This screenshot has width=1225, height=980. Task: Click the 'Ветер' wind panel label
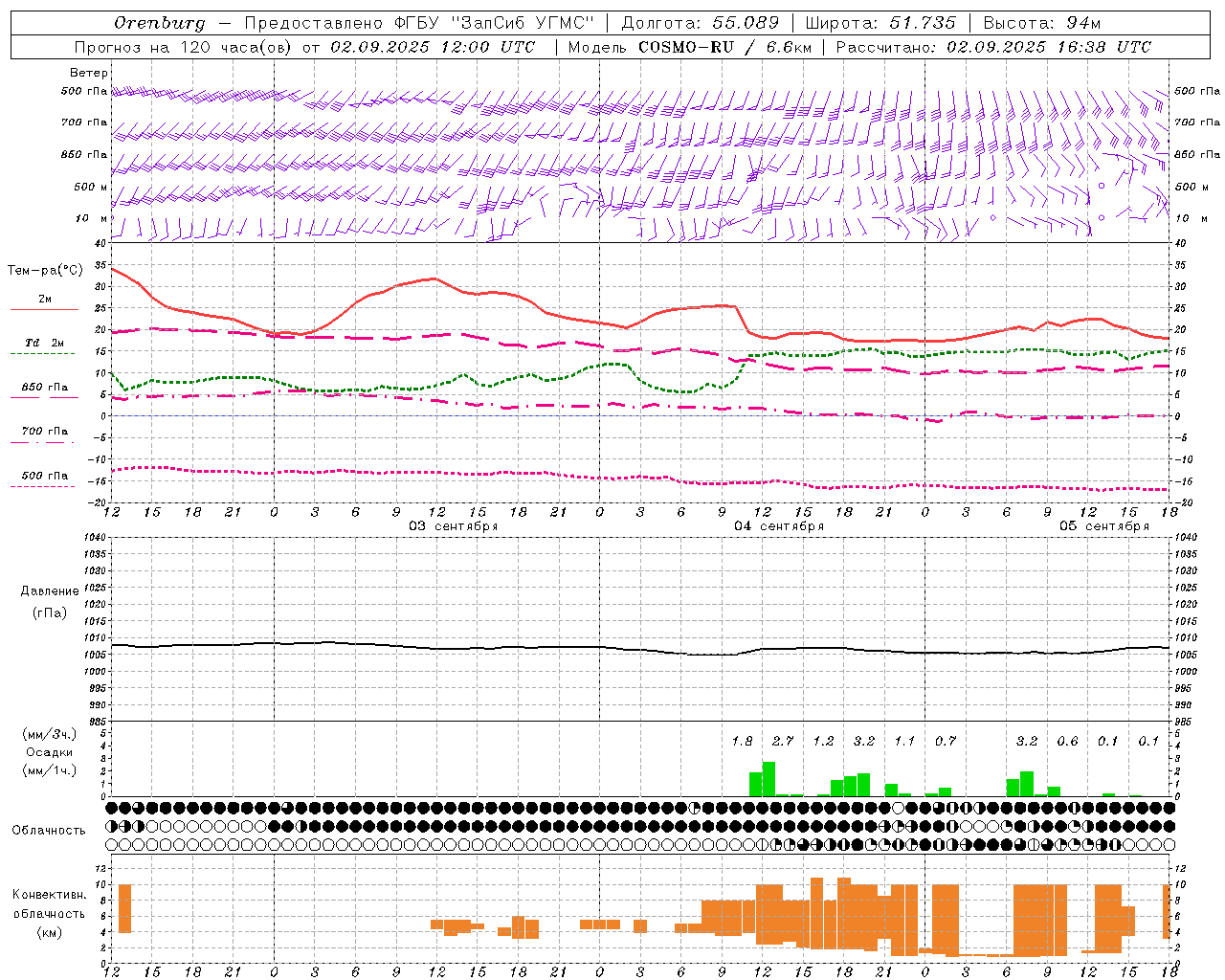tap(89, 73)
